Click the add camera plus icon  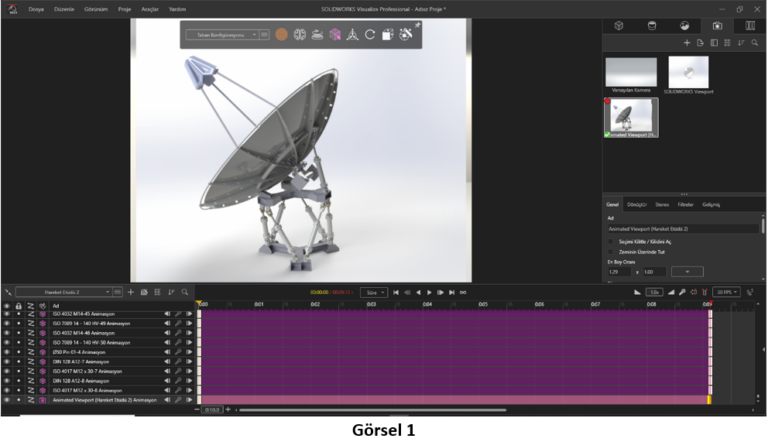point(686,43)
